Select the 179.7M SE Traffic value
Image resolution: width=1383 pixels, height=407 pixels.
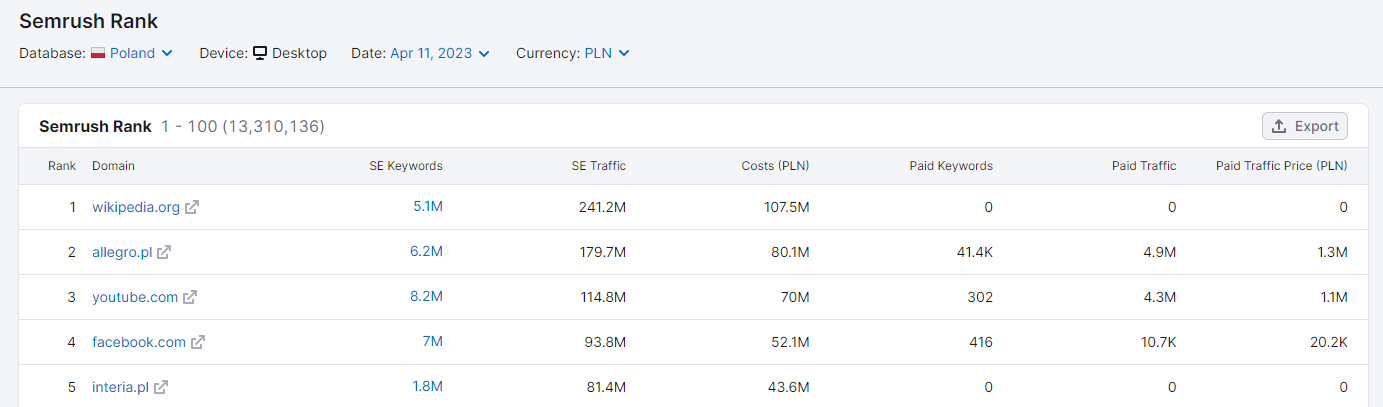[x=604, y=252]
